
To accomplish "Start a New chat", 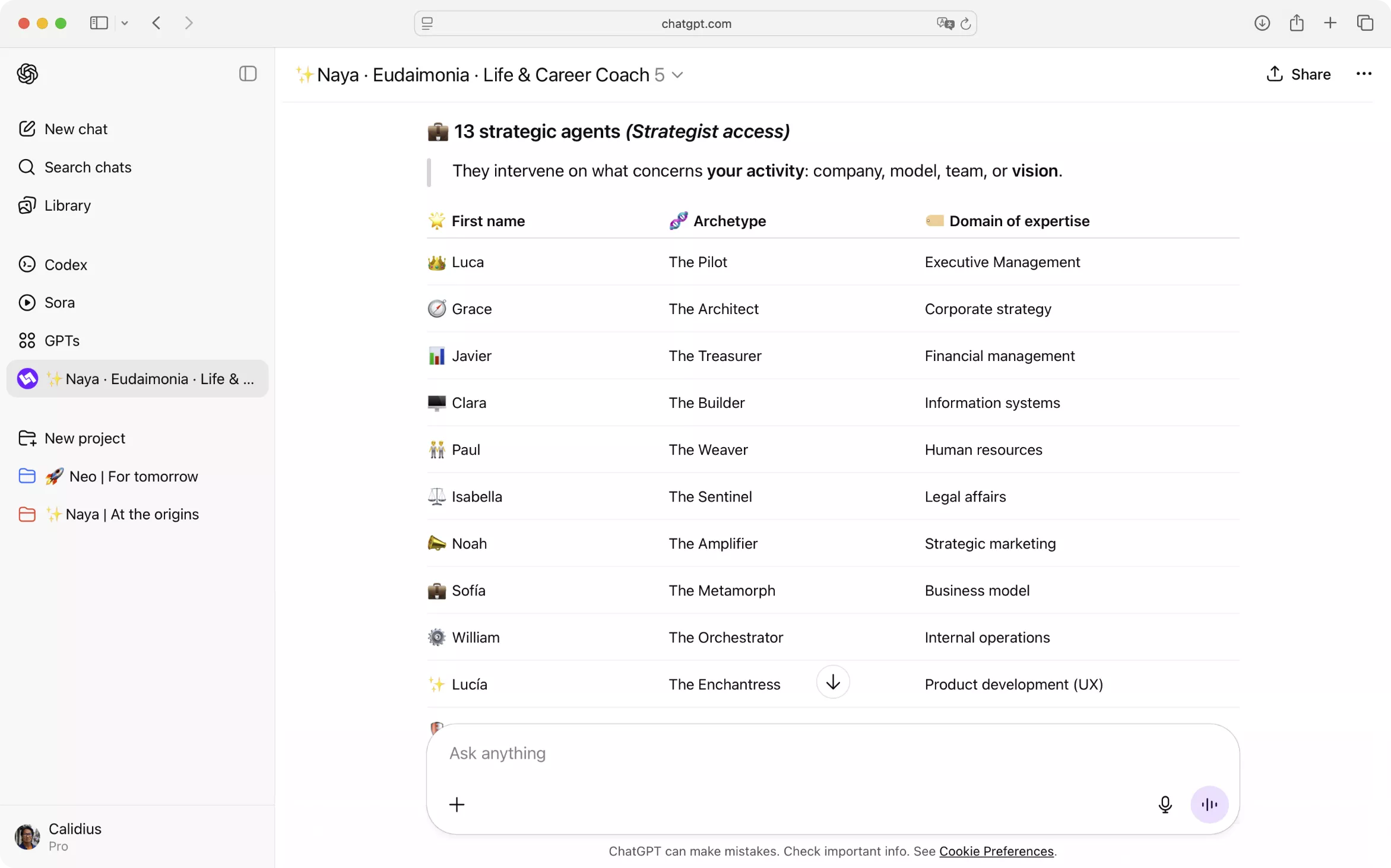I will click(x=75, y=129).
